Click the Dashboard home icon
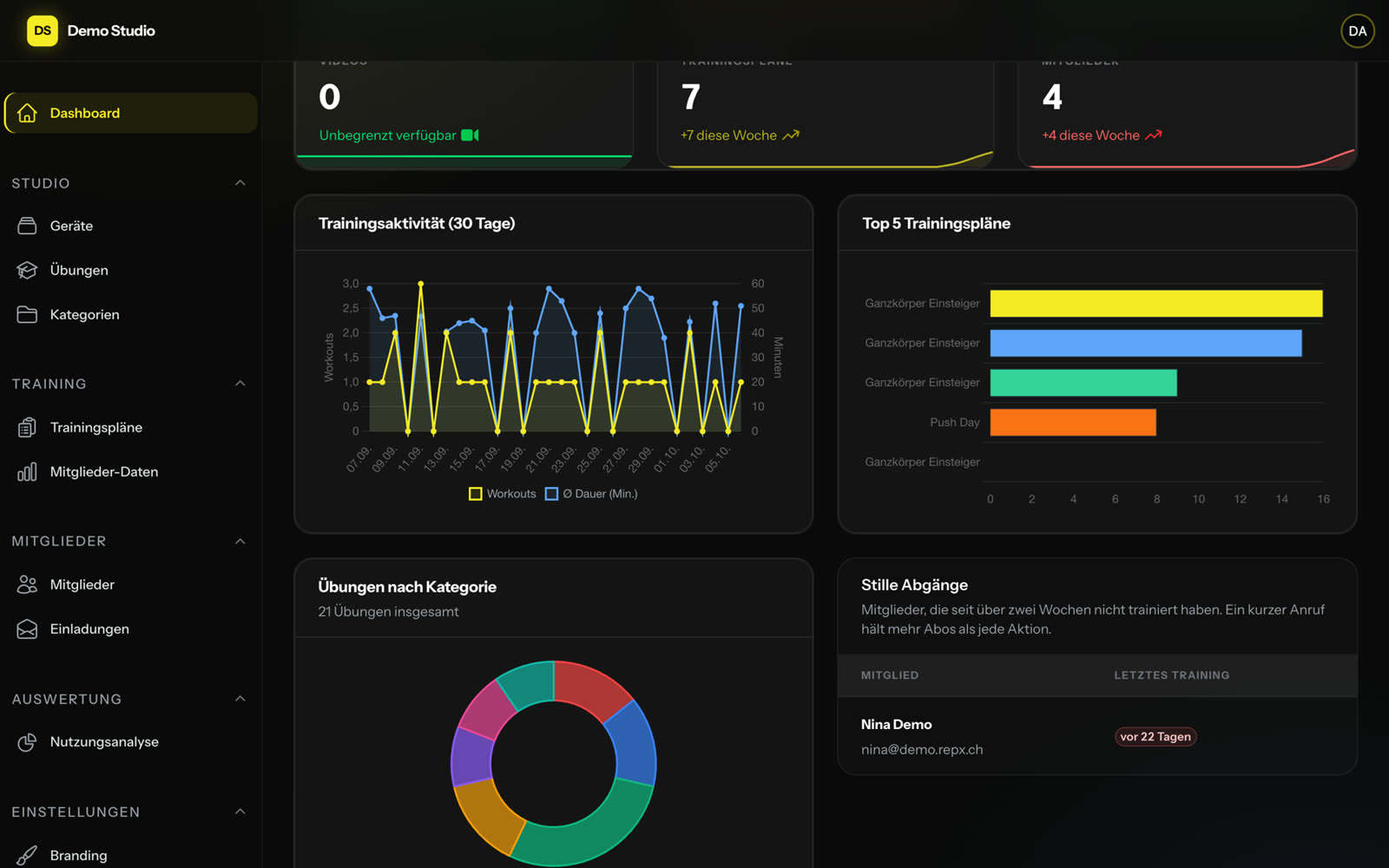 click(x=27, y=113)
